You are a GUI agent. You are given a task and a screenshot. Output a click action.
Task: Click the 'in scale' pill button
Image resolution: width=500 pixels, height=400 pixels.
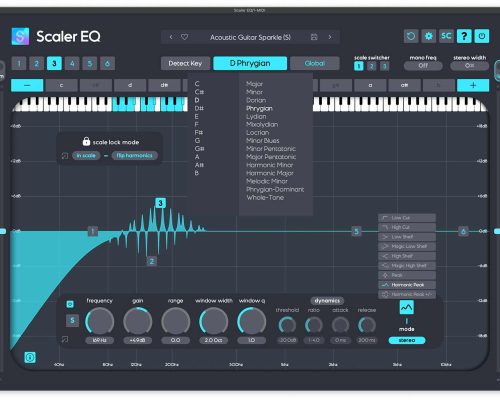pos(86,156)
